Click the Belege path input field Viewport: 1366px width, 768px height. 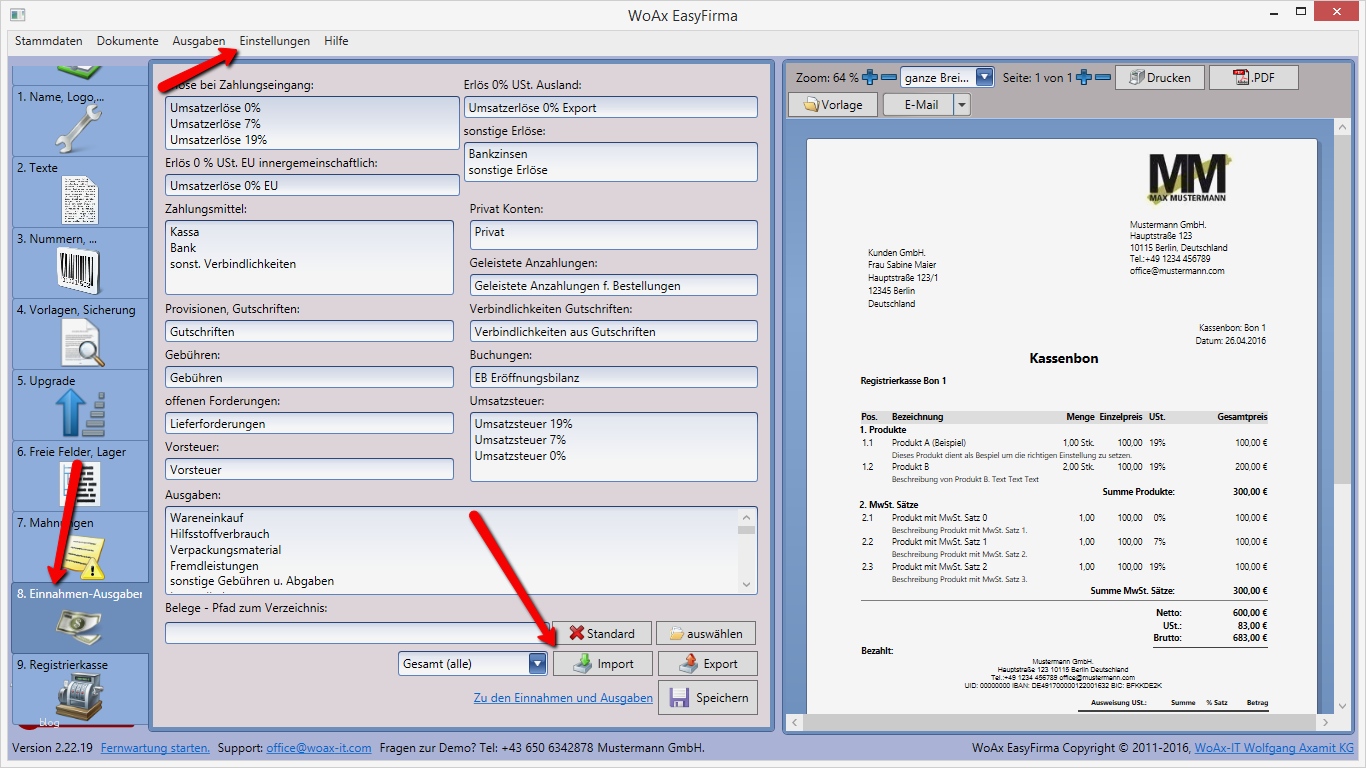point(357,633)
